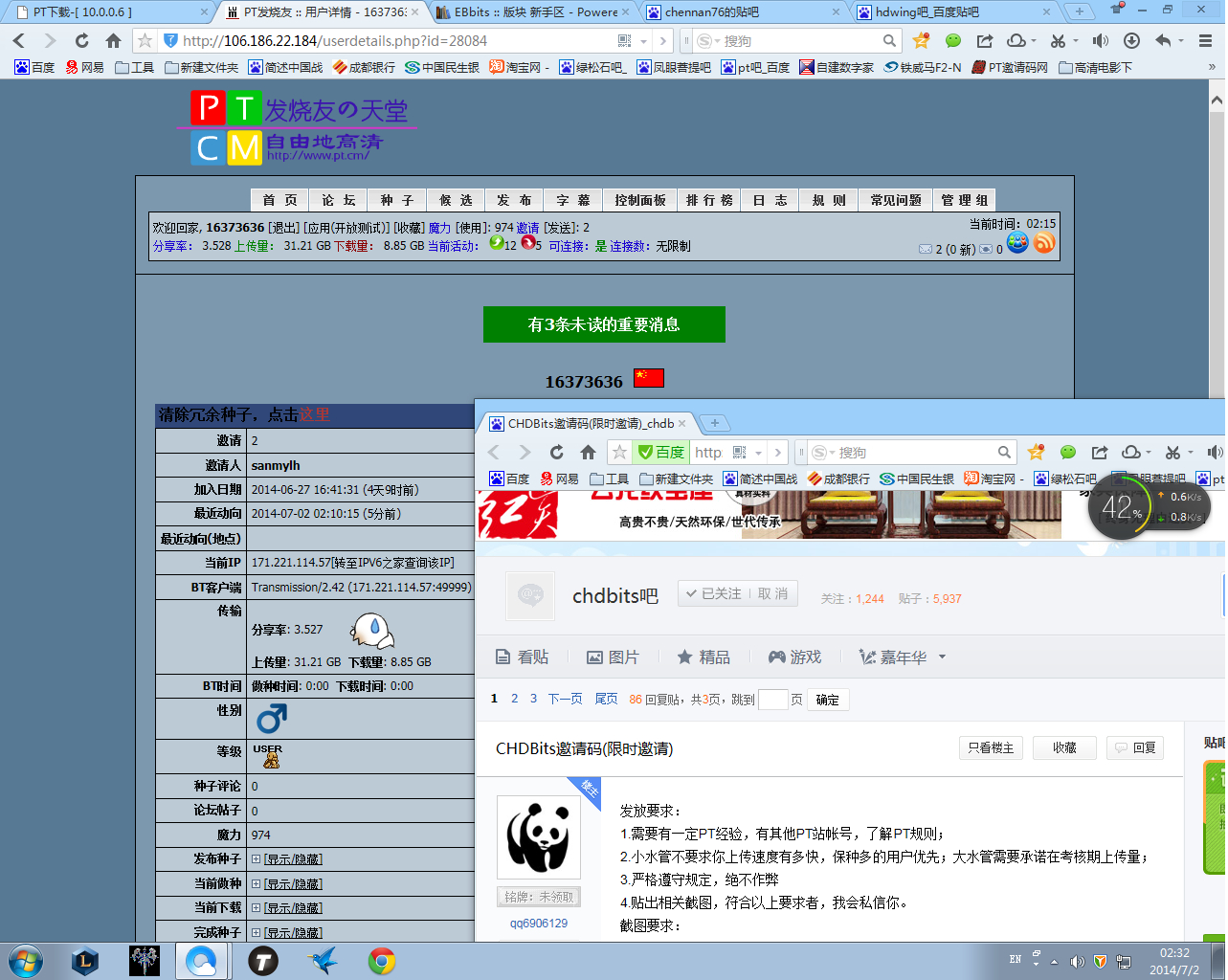Open the Windows Start button
This screenshot has height=980, width=1228.
coord(26,961)
